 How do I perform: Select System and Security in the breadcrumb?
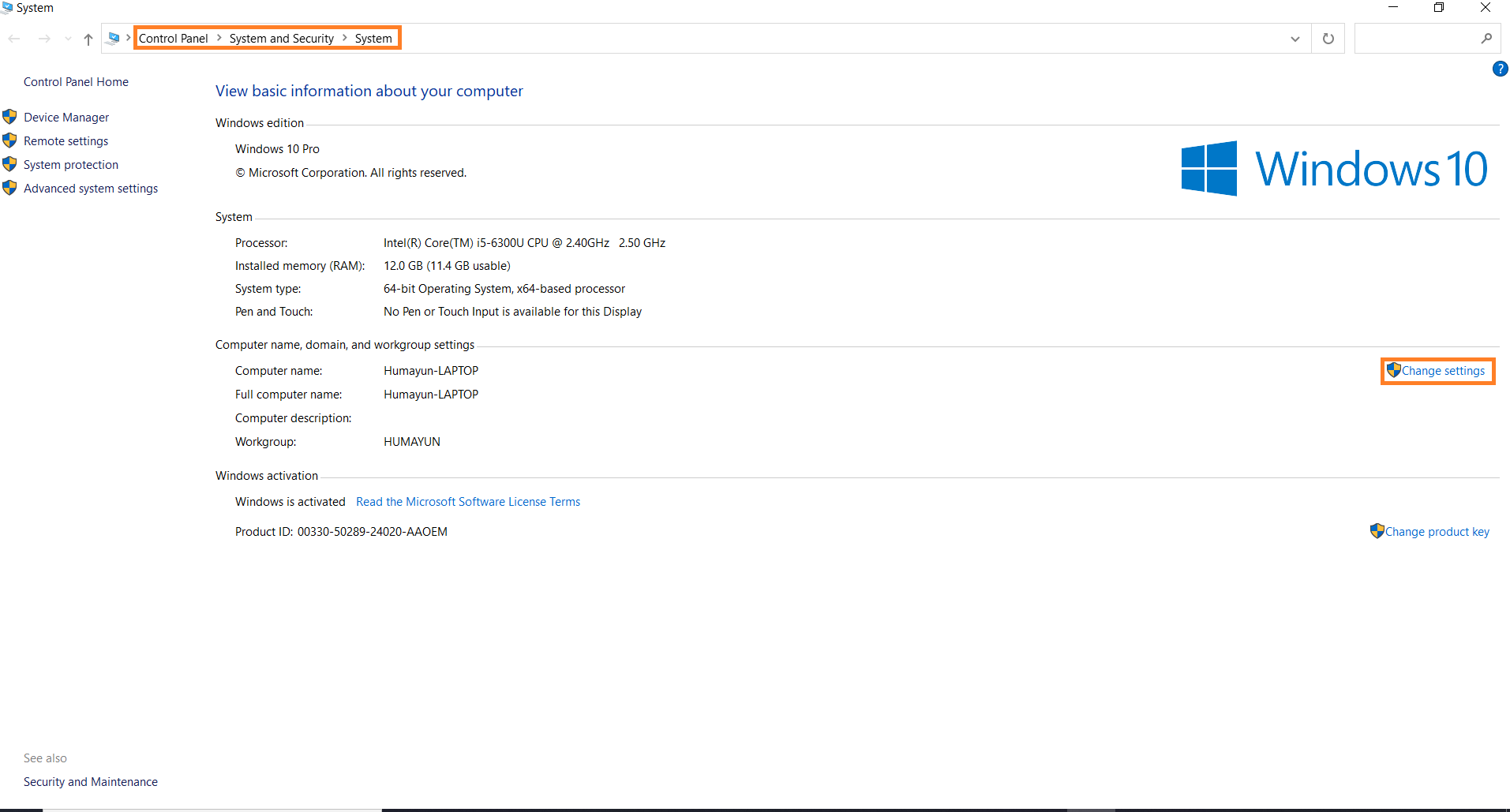point(282,39)
